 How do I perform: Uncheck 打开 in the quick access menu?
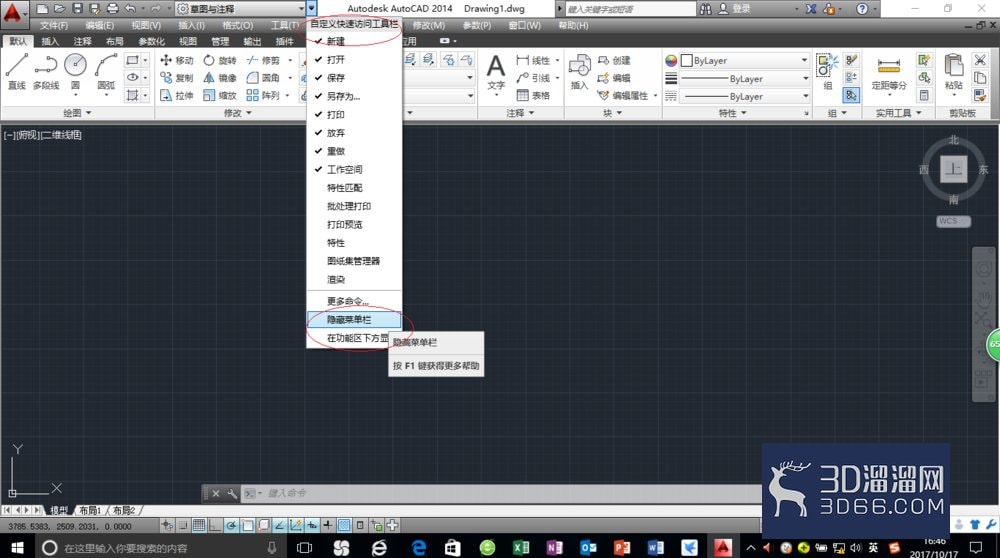click(x=354, y=59)
